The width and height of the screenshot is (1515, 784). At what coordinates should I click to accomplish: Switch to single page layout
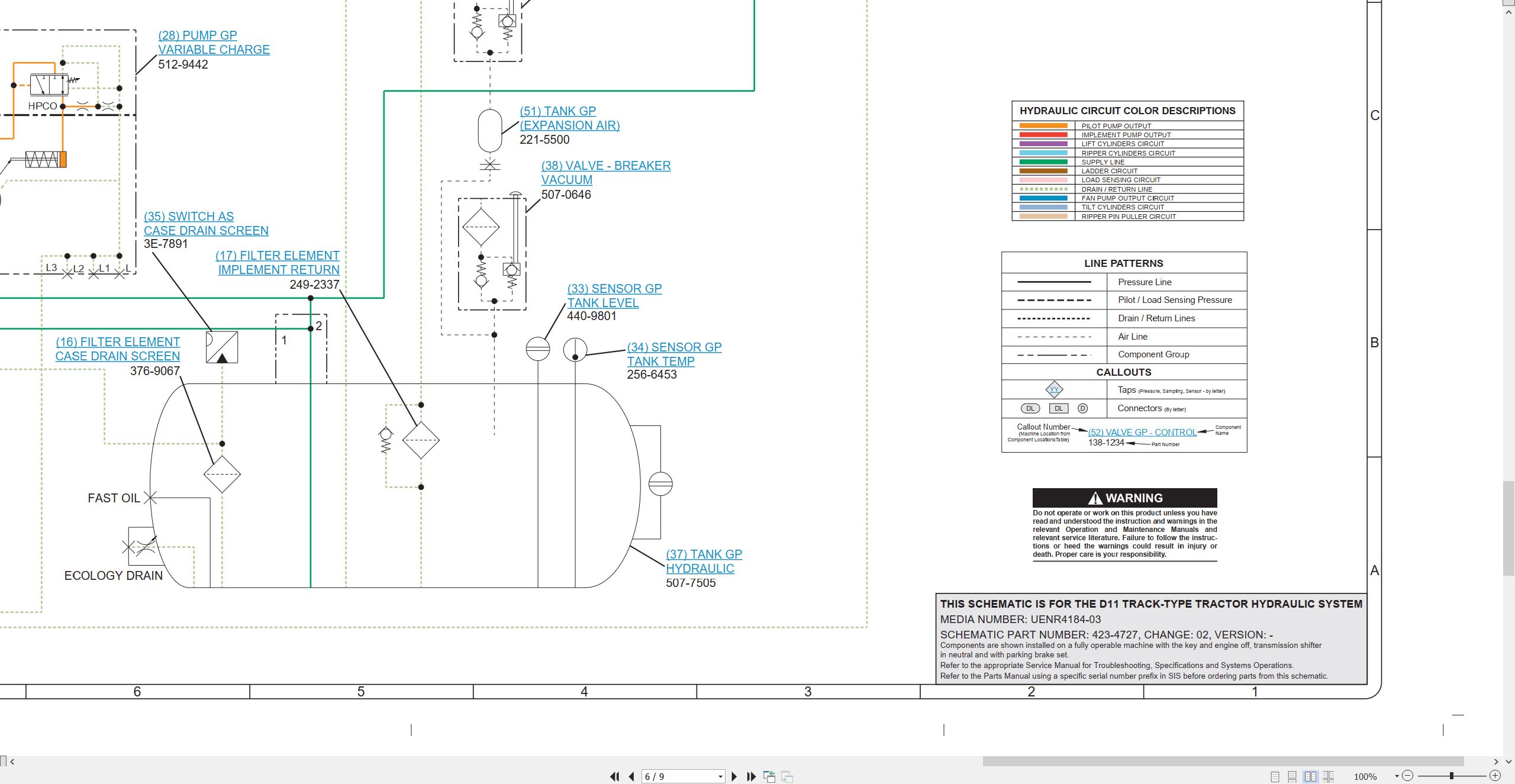coord(1275,776)
